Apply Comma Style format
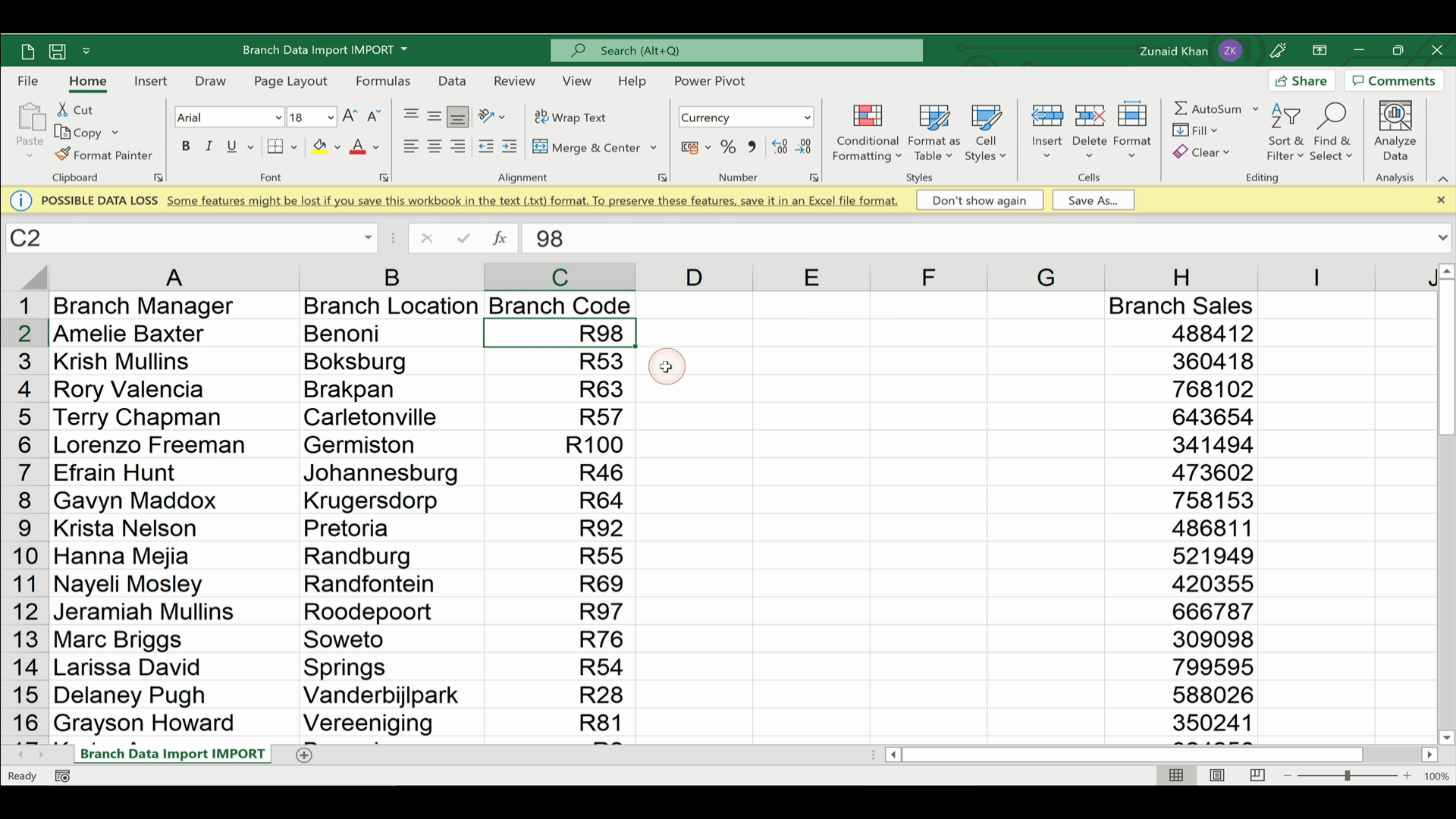This screenshot has width=1456, height=819. click(x=752, y=147)
